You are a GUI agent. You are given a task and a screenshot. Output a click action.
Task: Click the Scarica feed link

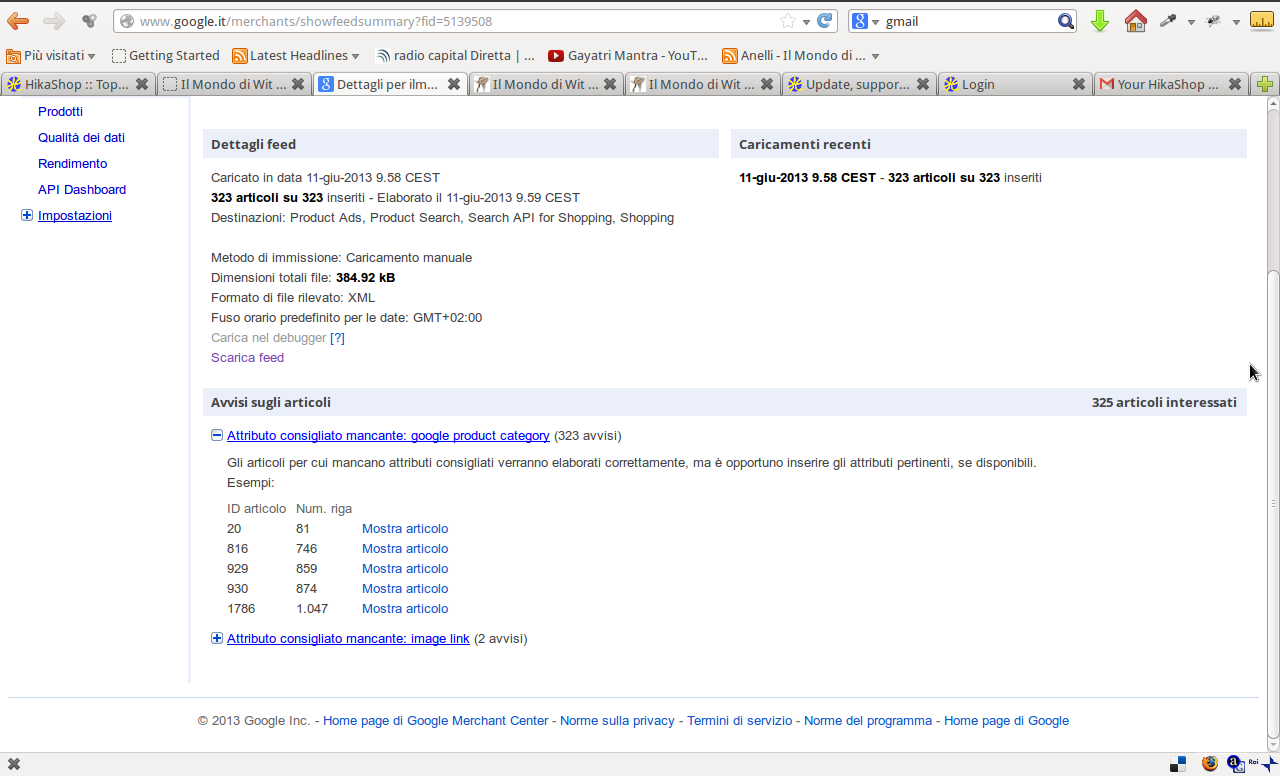click(x=247, y=357)
